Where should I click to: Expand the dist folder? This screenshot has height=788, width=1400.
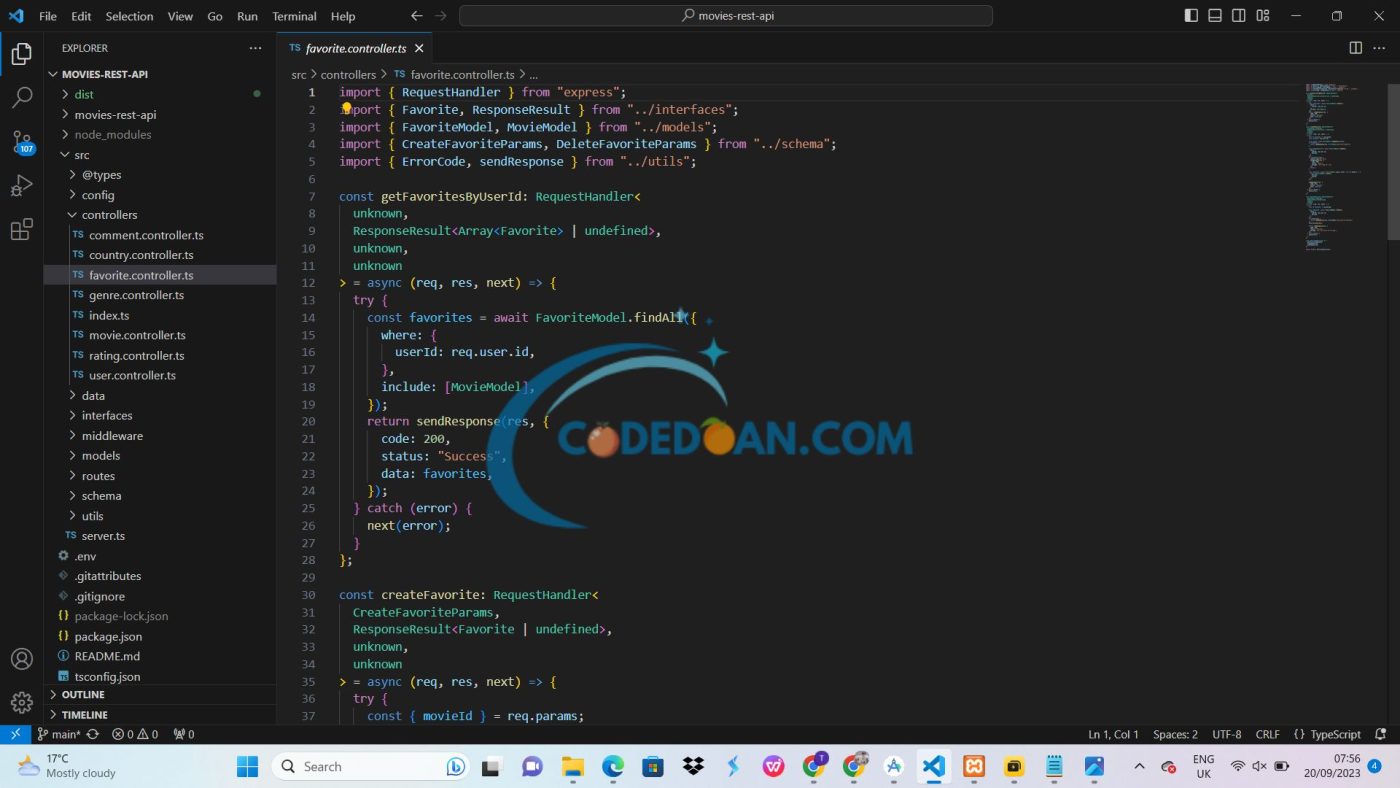(160, 94)
